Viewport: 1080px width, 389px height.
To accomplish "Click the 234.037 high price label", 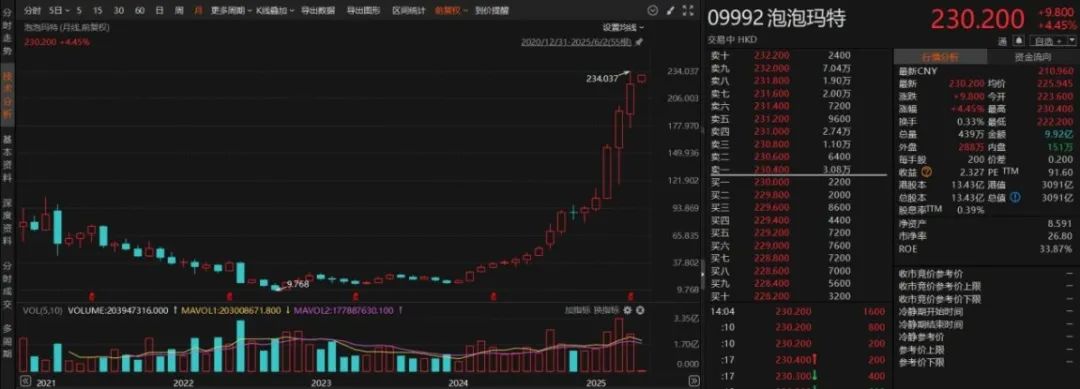I will [x=602, y=79].
